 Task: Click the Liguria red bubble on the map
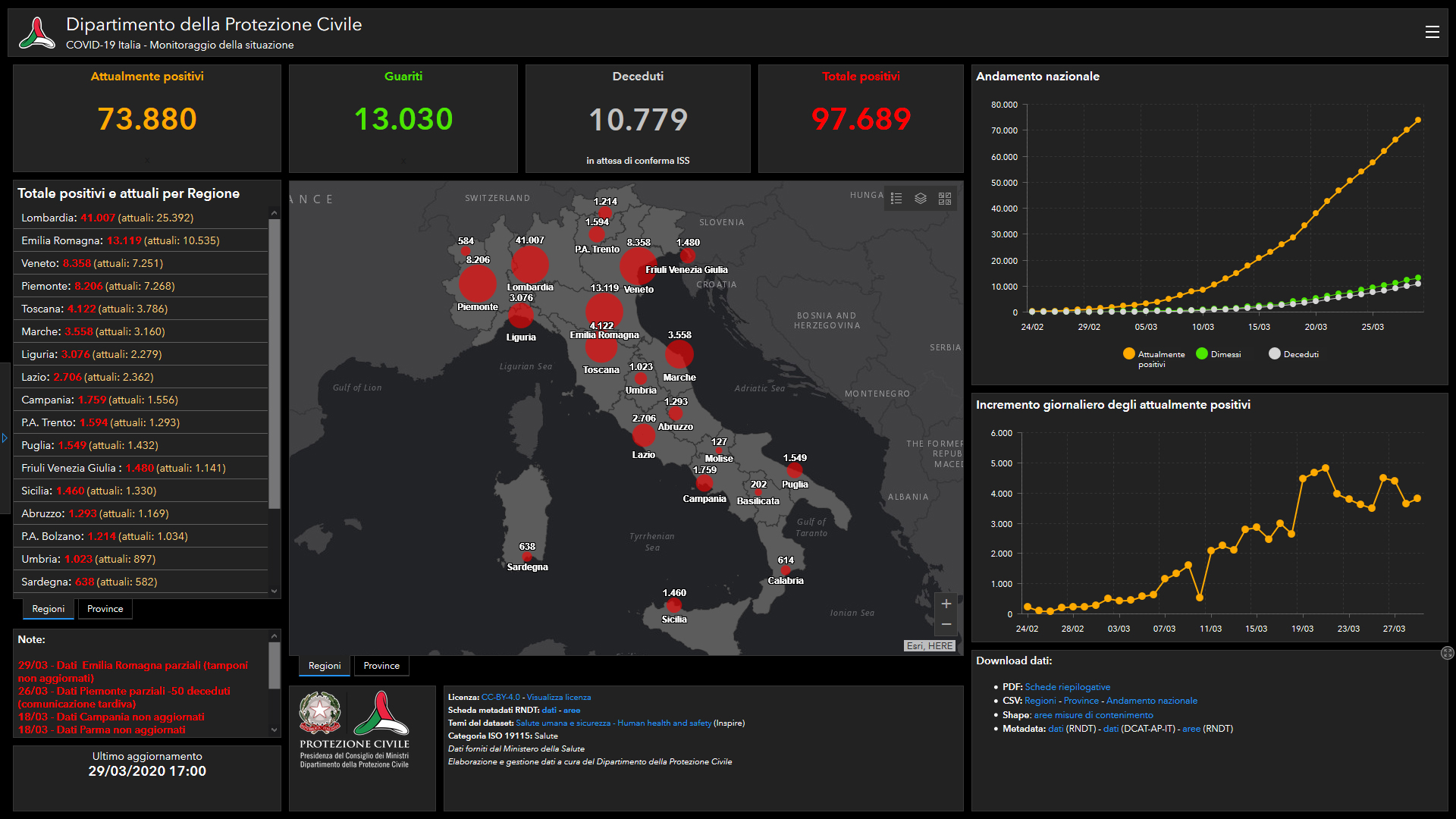(521, 315)
